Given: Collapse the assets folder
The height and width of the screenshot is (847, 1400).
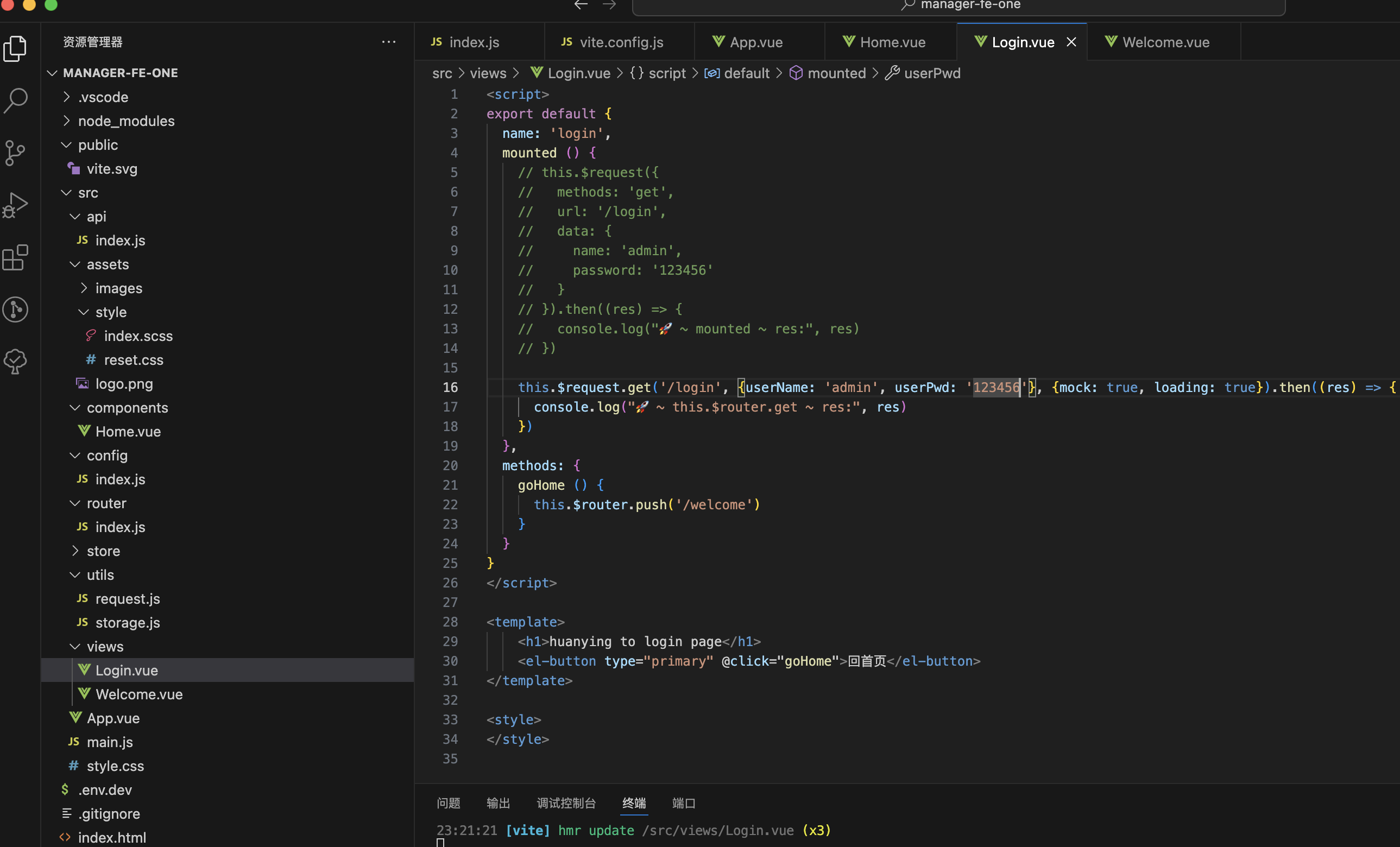Looking at the screenshot, I should coord(228,263).
